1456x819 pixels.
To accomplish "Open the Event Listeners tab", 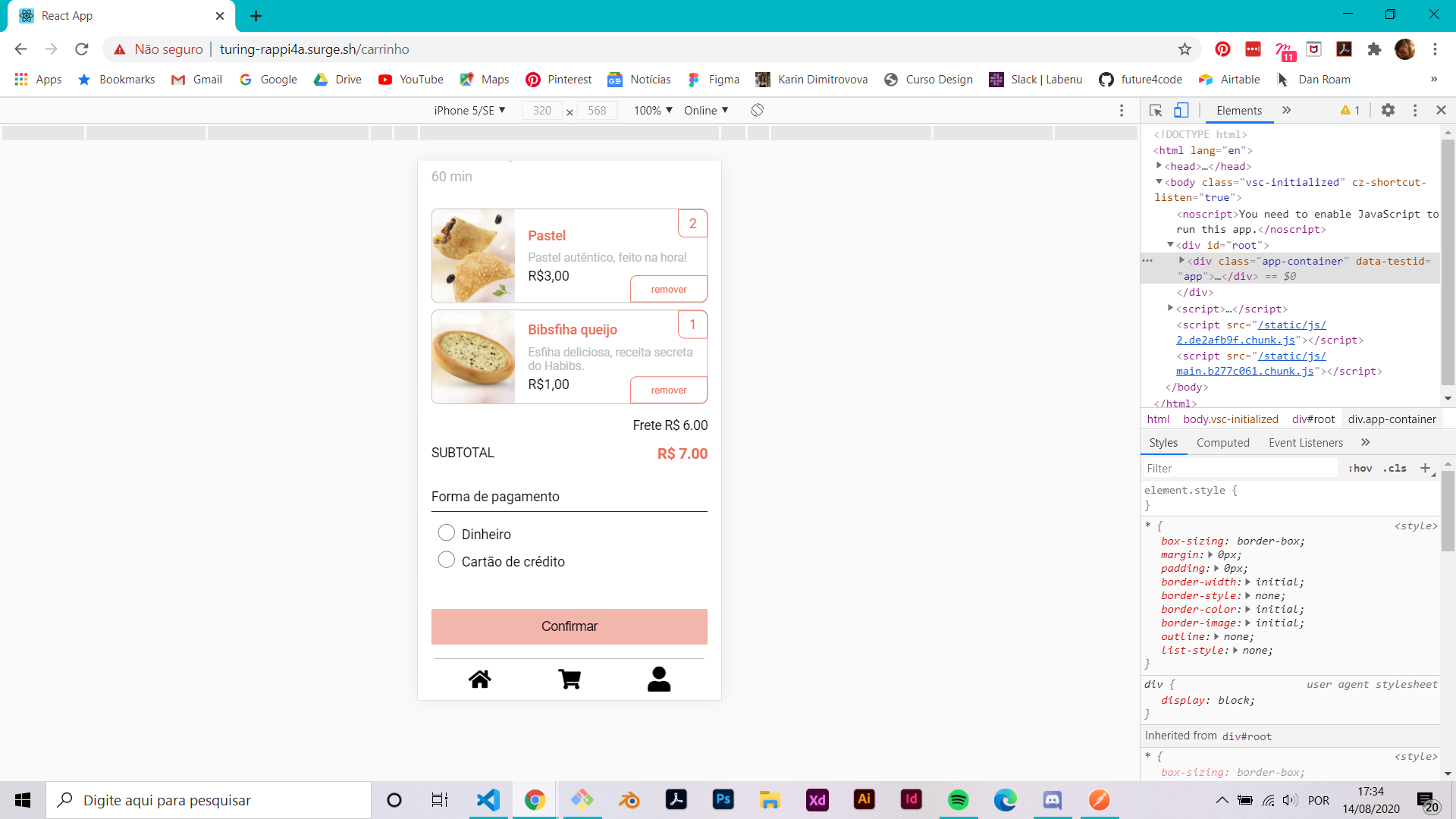I will pos(1305,443).
